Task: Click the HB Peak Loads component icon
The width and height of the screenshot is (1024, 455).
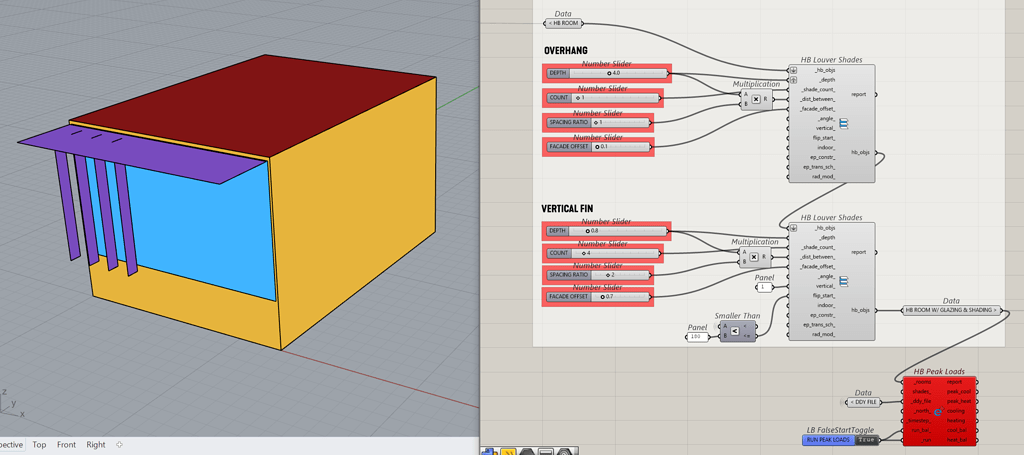Action: click(x=938, y=411)
